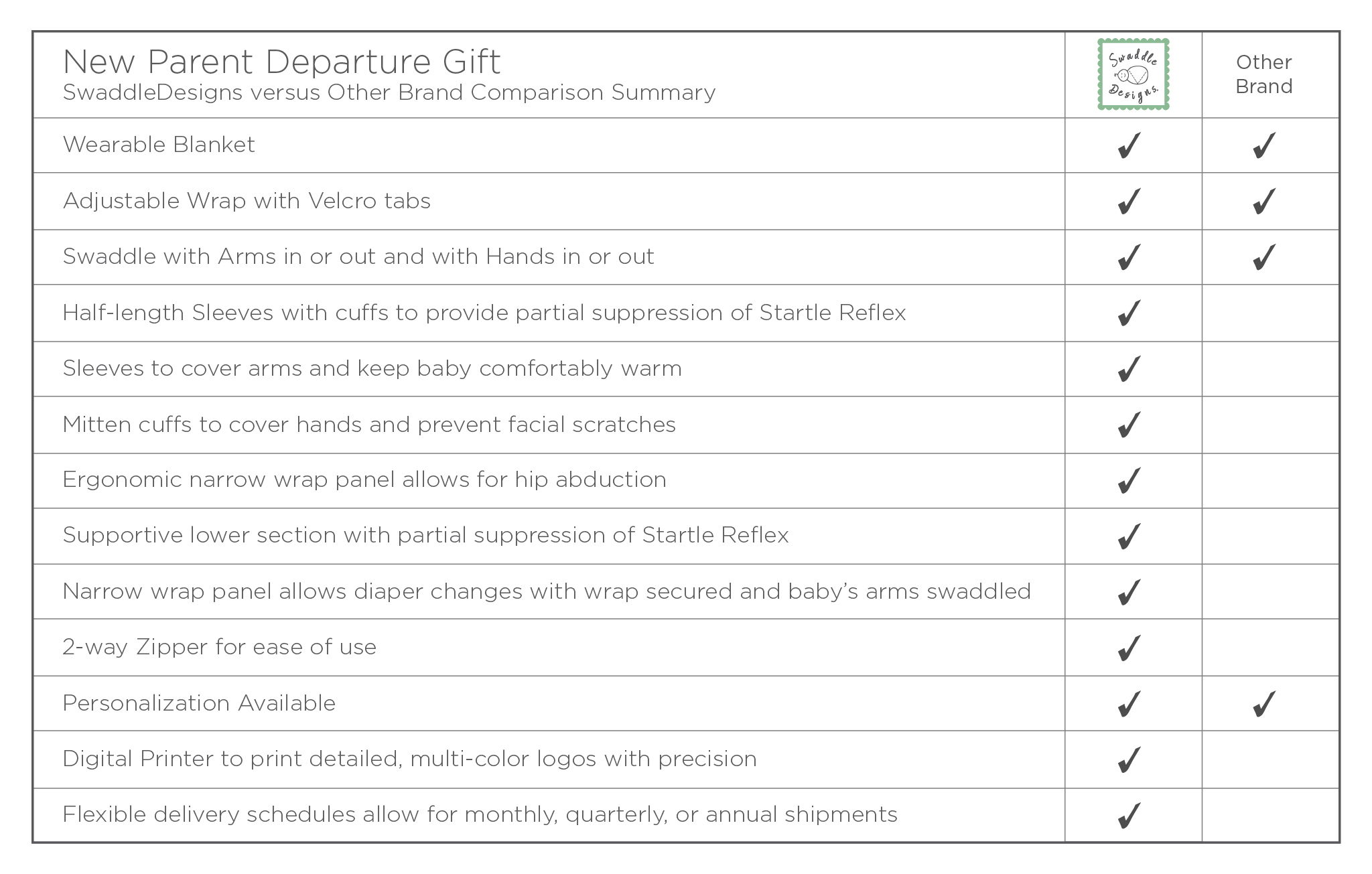Click Other Brand checkmark for Wearable Blanket

coord(1264,145)
